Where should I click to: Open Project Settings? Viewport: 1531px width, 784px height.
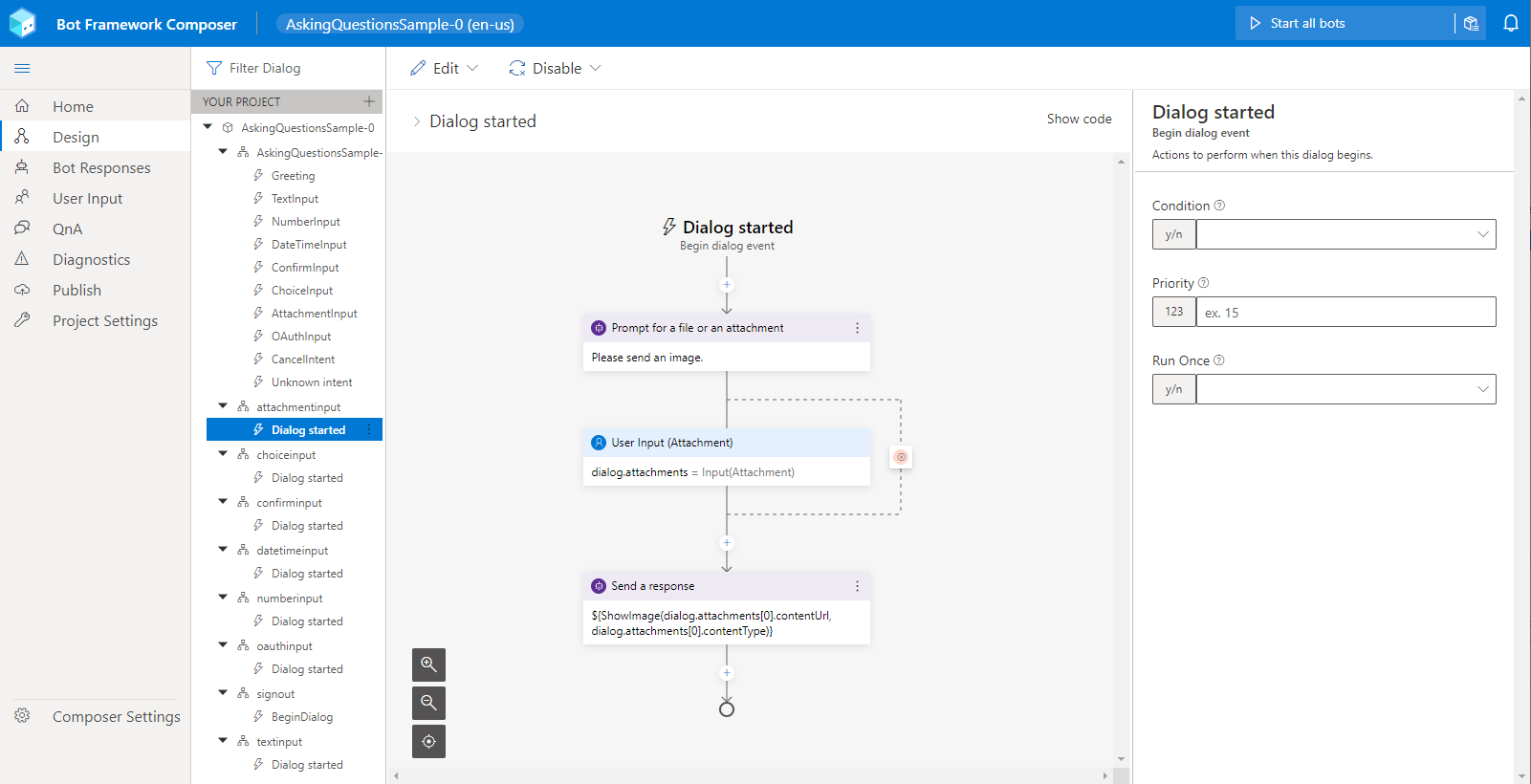[x=96, y=320]
